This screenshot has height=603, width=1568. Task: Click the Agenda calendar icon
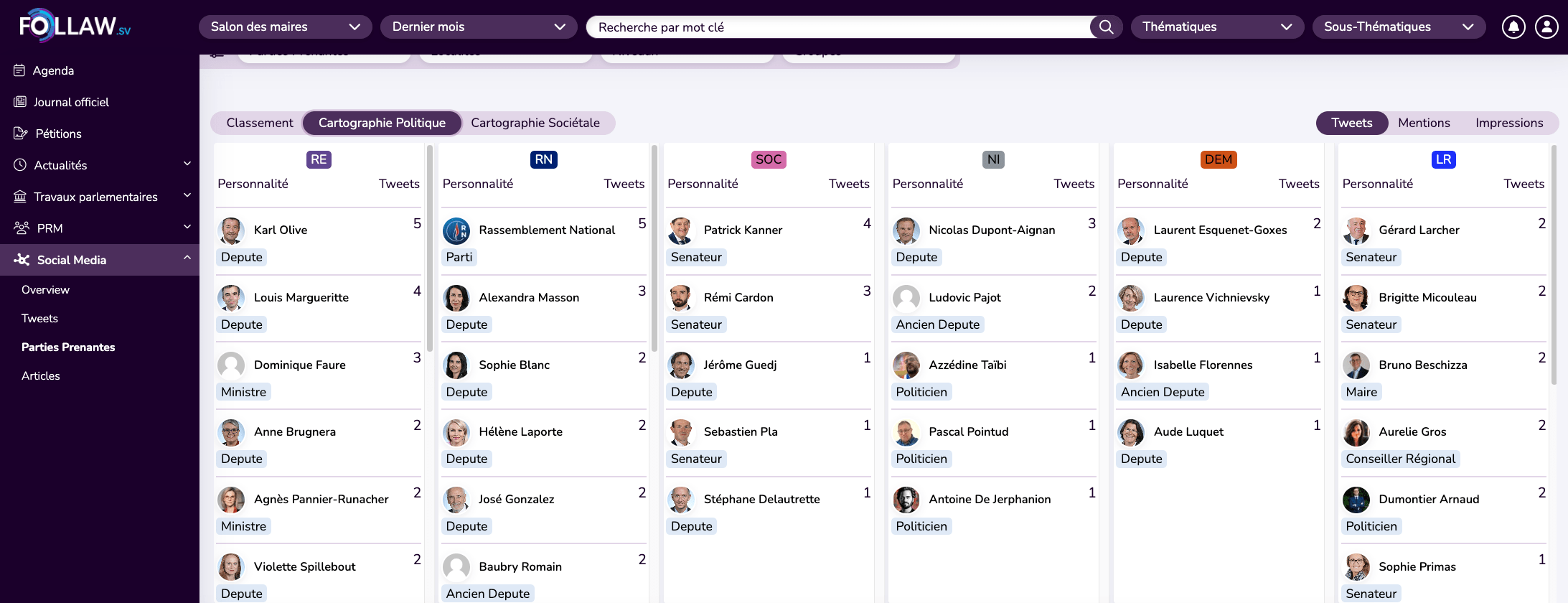click(19, 70)
